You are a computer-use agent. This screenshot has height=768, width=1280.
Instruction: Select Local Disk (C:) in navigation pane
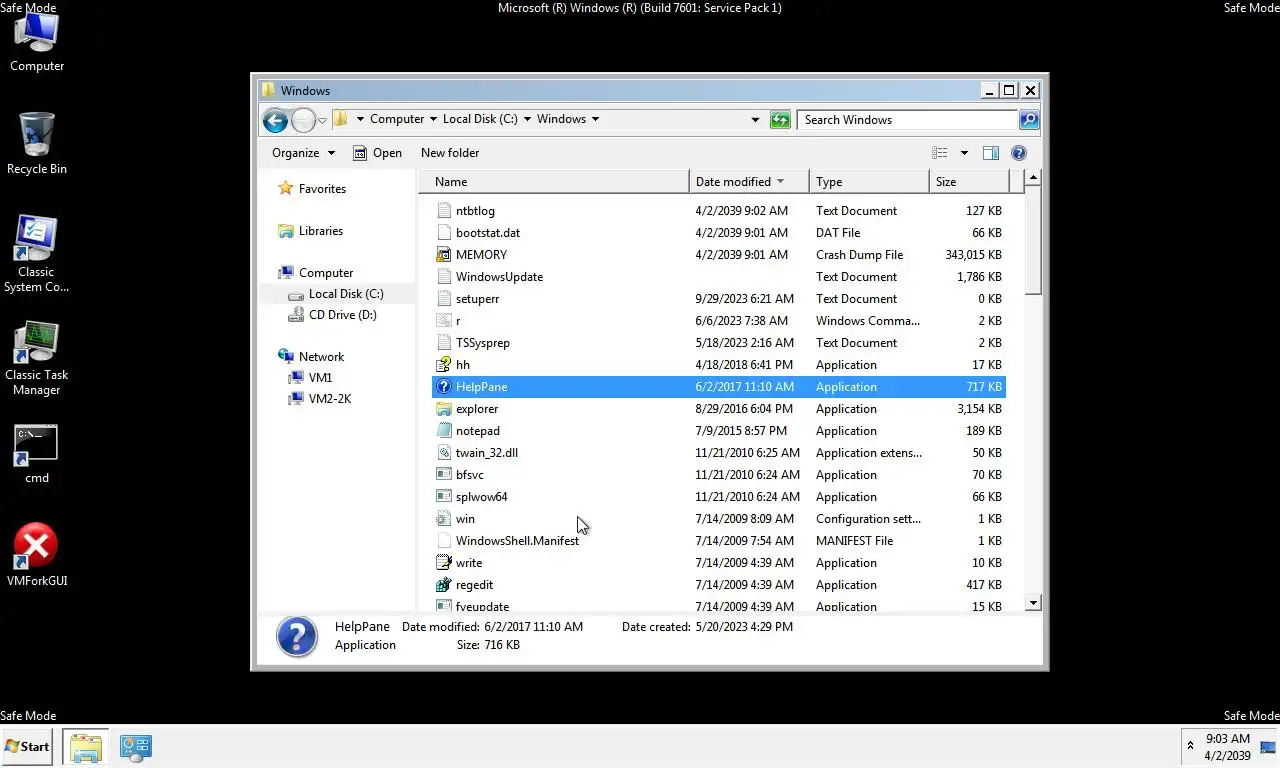tap(345, 294)
